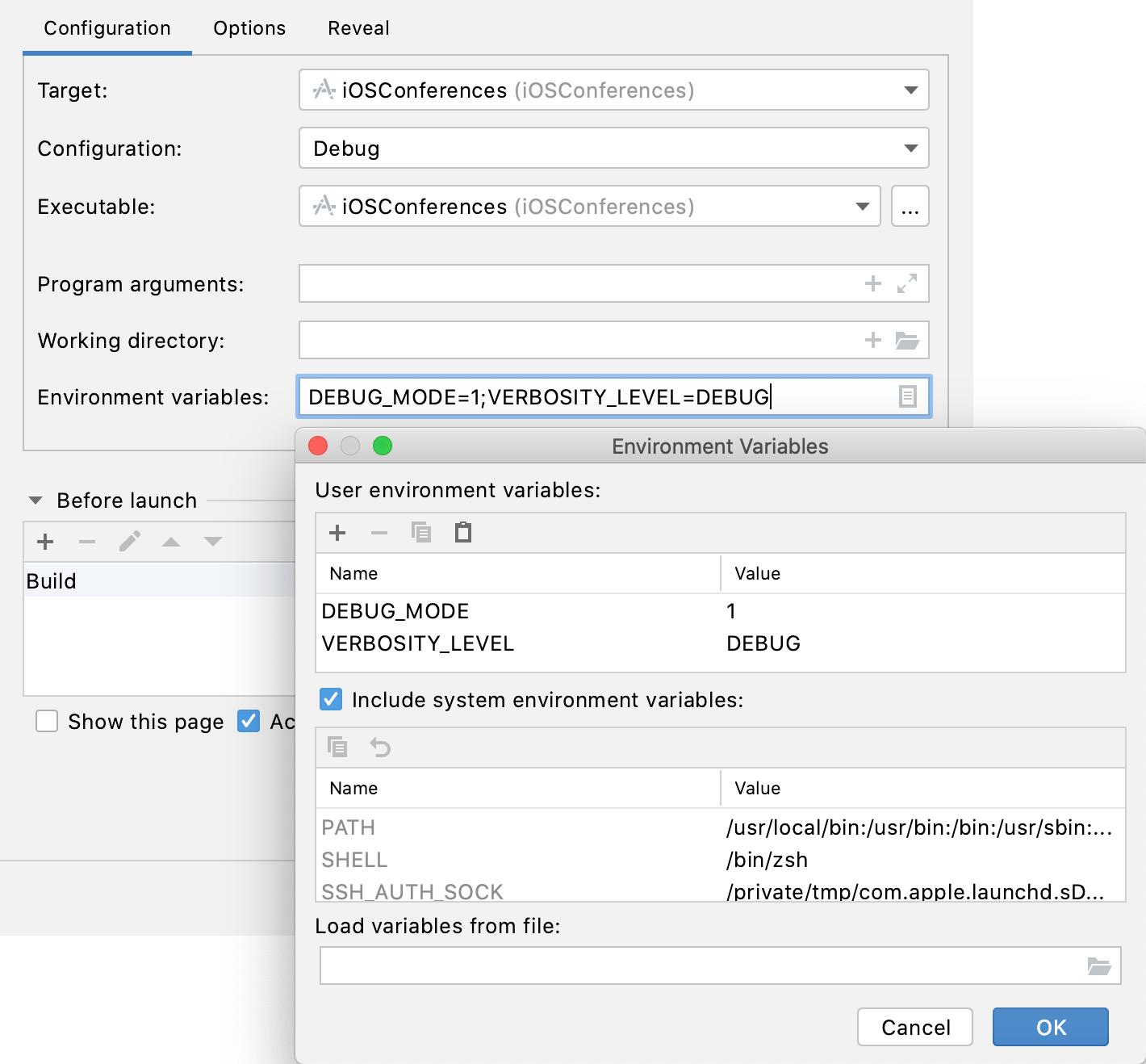Copy user environment variables to clipboard
This screenshot has width=1146, height=1064.
click(421, 533)
